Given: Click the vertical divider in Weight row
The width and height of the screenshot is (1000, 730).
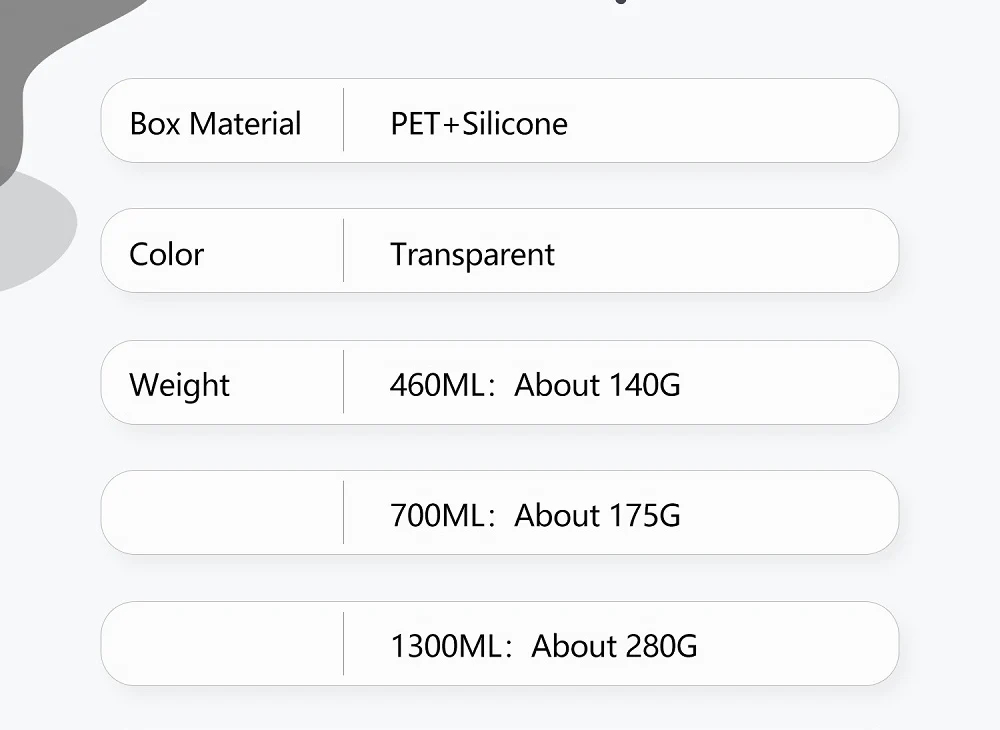Looking at the screenshot, I should 344,381.
